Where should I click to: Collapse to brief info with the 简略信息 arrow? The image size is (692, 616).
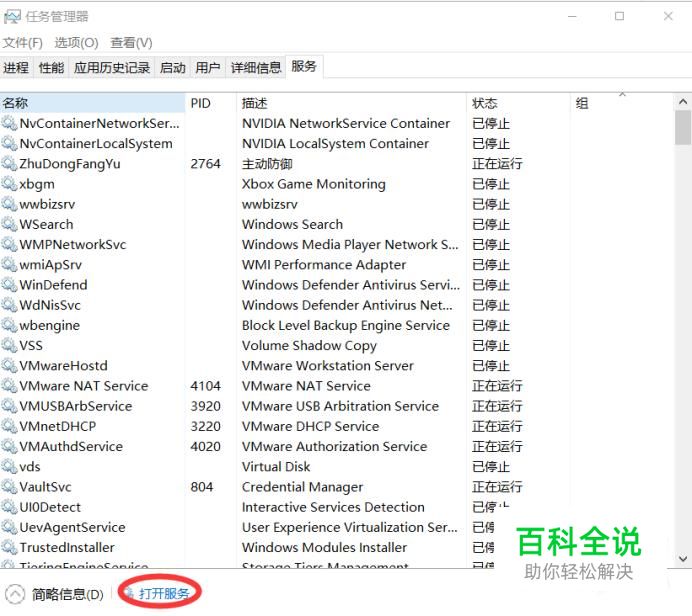pos(15,594)
